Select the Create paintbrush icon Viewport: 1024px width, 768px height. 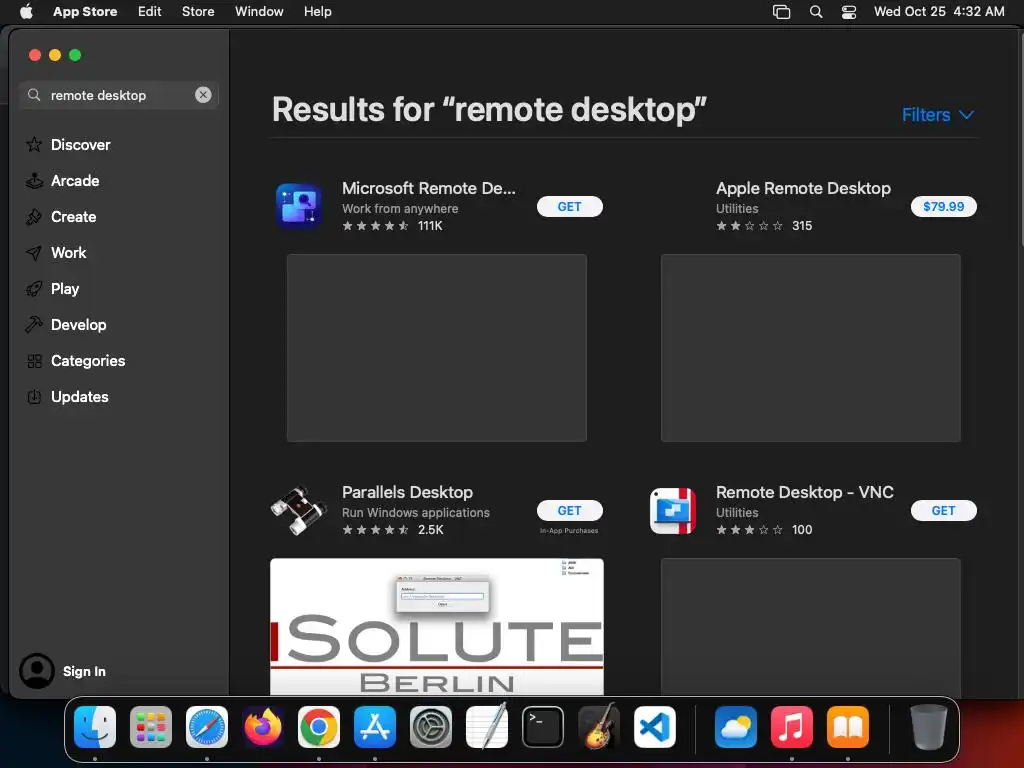pyautogui.click(x=34, y=217)
